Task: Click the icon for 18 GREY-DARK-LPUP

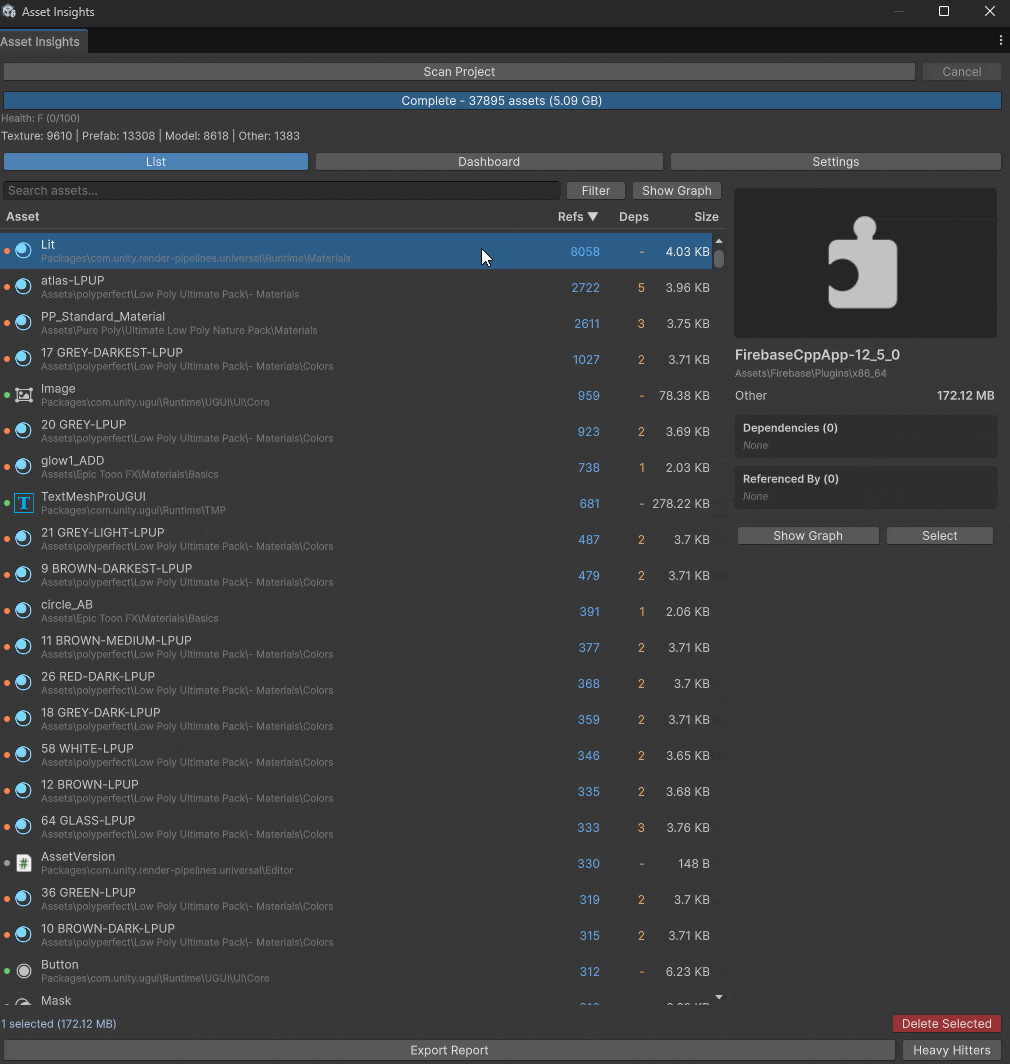Action: pos(24,718)
